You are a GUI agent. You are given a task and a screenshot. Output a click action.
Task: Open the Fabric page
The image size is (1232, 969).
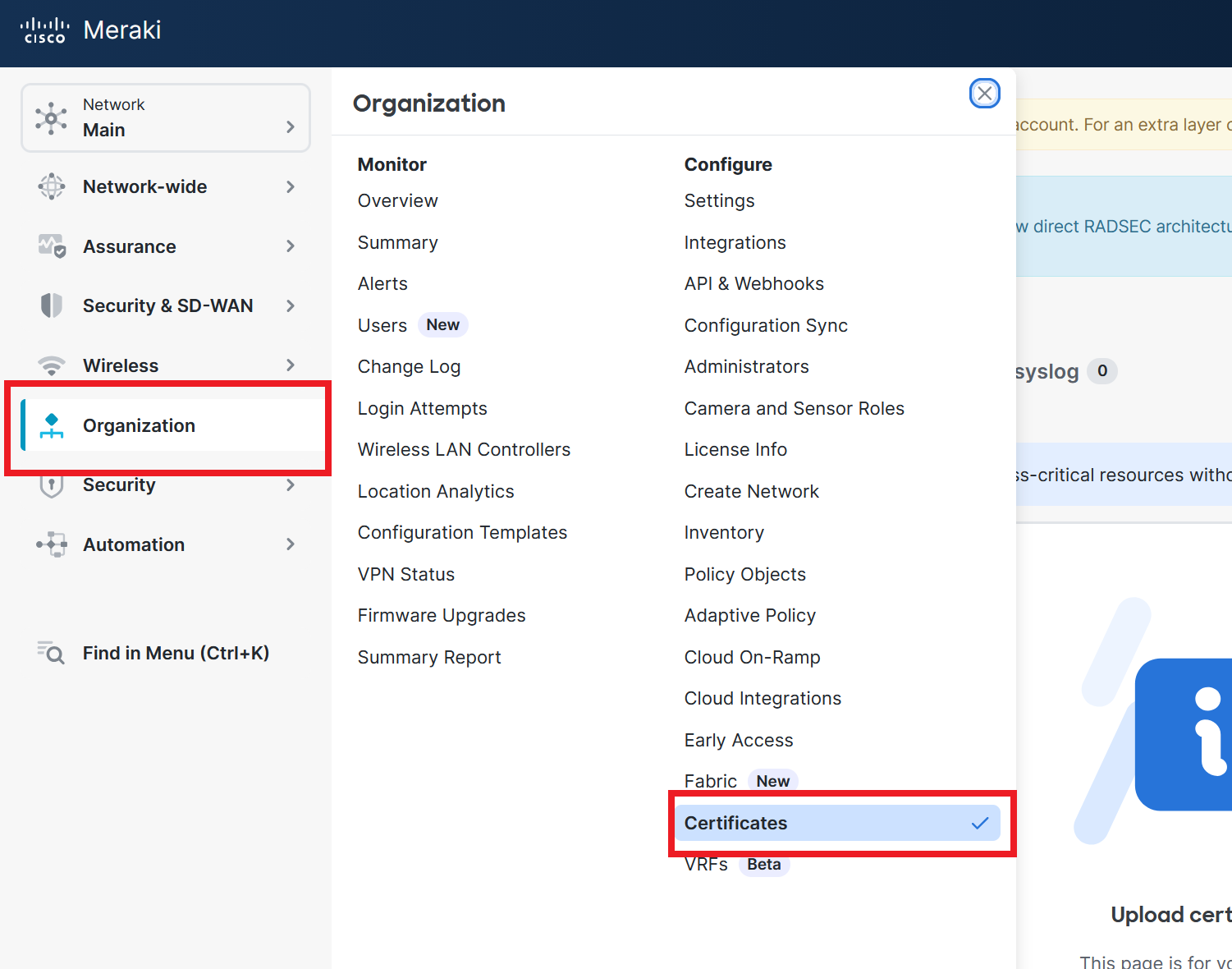(x=711, y=781)
